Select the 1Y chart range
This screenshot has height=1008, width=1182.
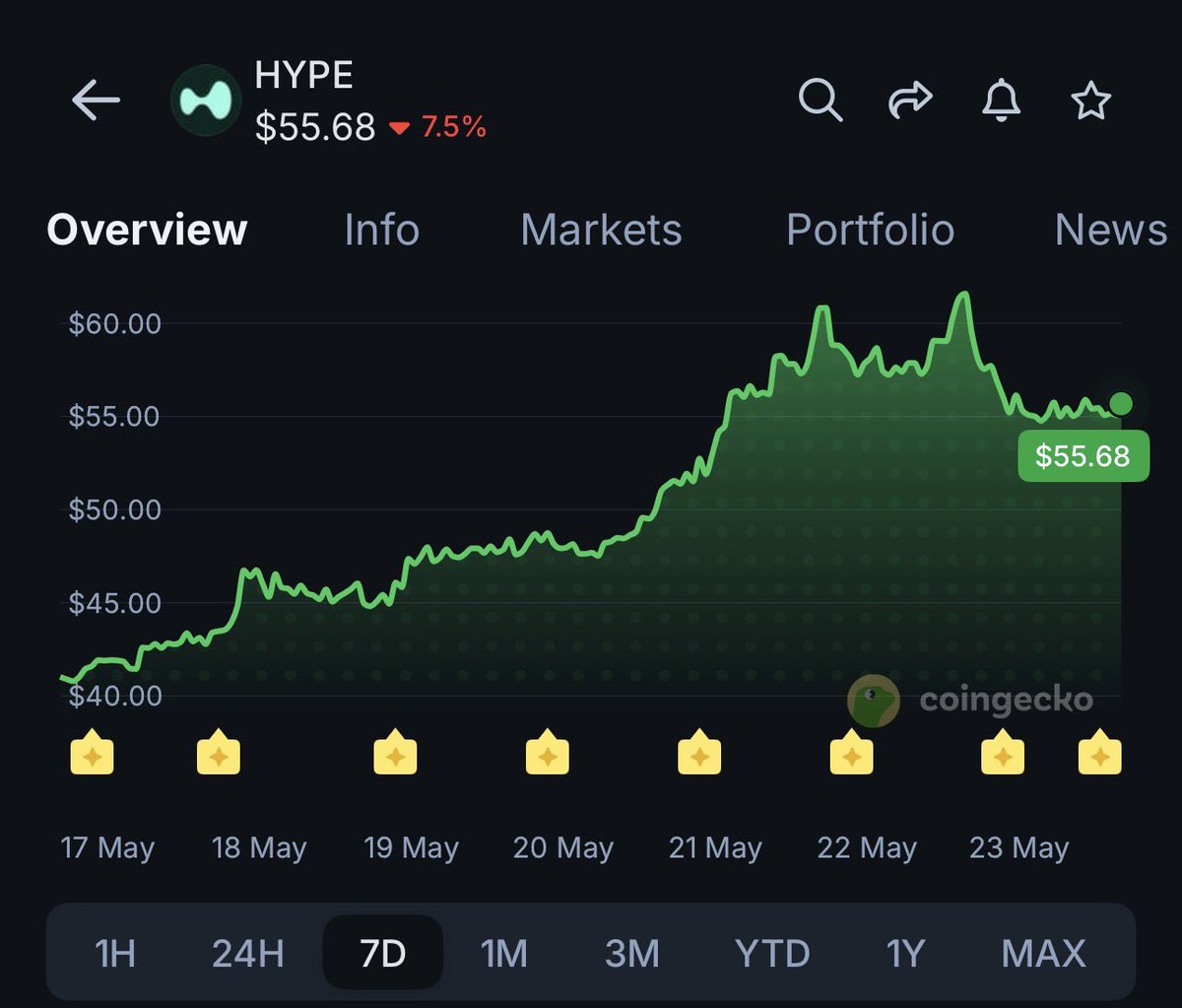(x=905, y=954)
